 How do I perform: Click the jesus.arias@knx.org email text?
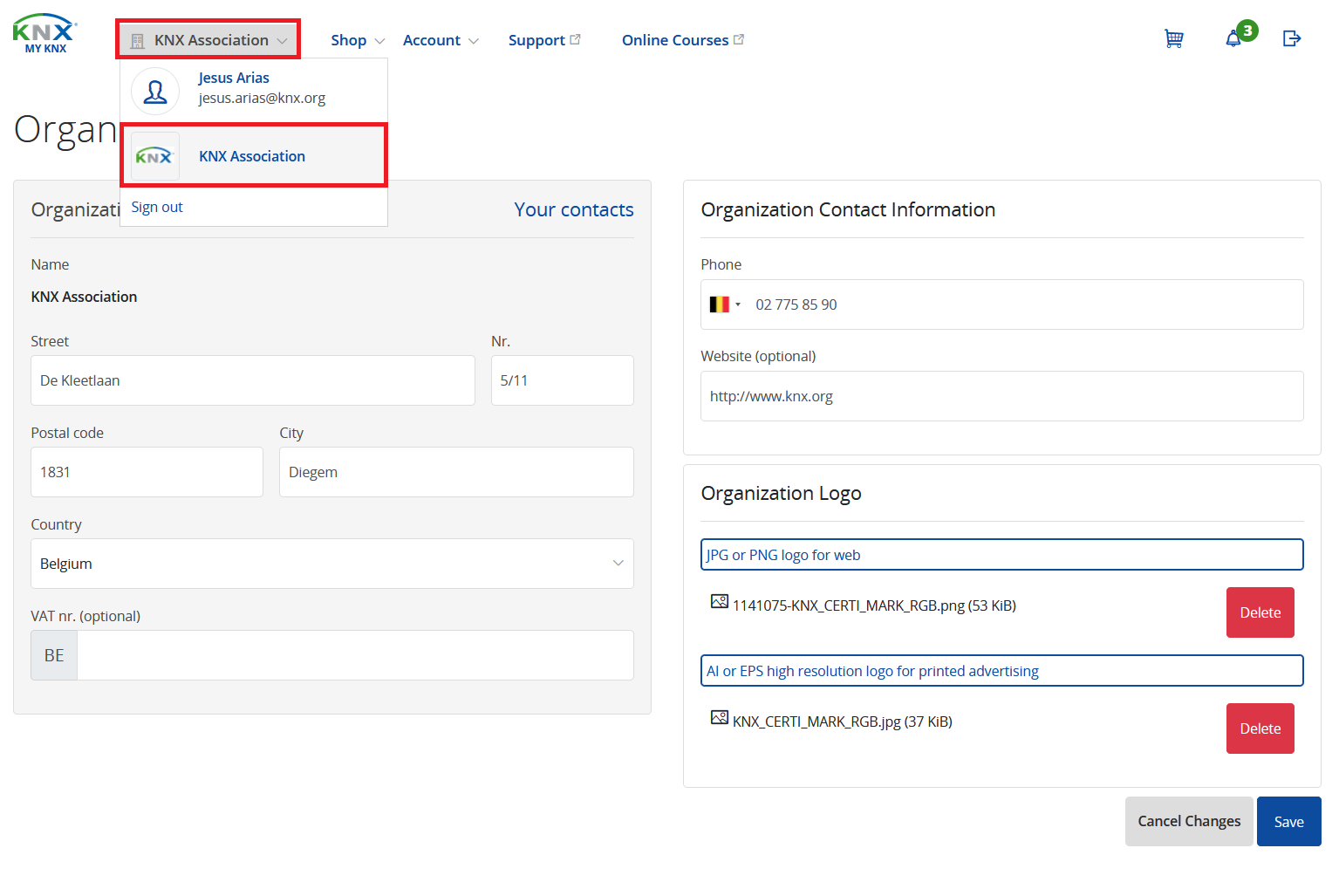tap(262, 98)
